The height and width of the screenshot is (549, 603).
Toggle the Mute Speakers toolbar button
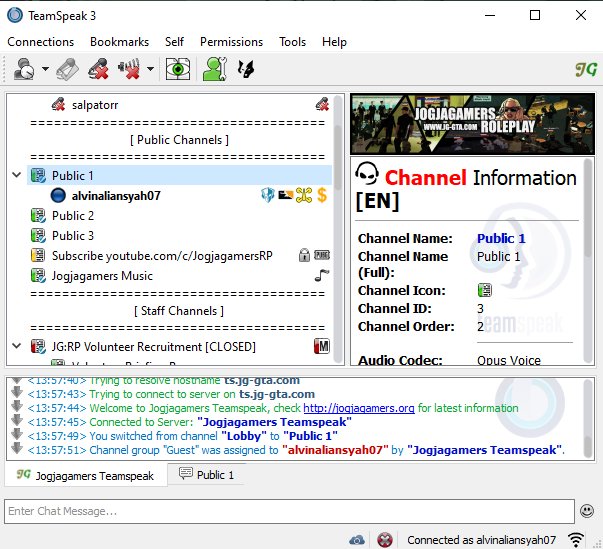pyautogui.click(x=130, y=69)
